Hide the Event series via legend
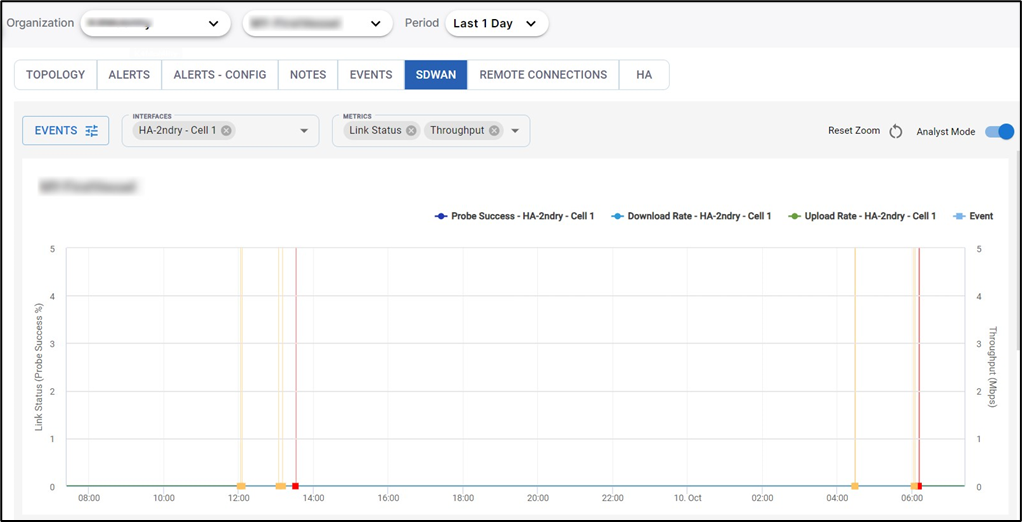 click(974, 216)
